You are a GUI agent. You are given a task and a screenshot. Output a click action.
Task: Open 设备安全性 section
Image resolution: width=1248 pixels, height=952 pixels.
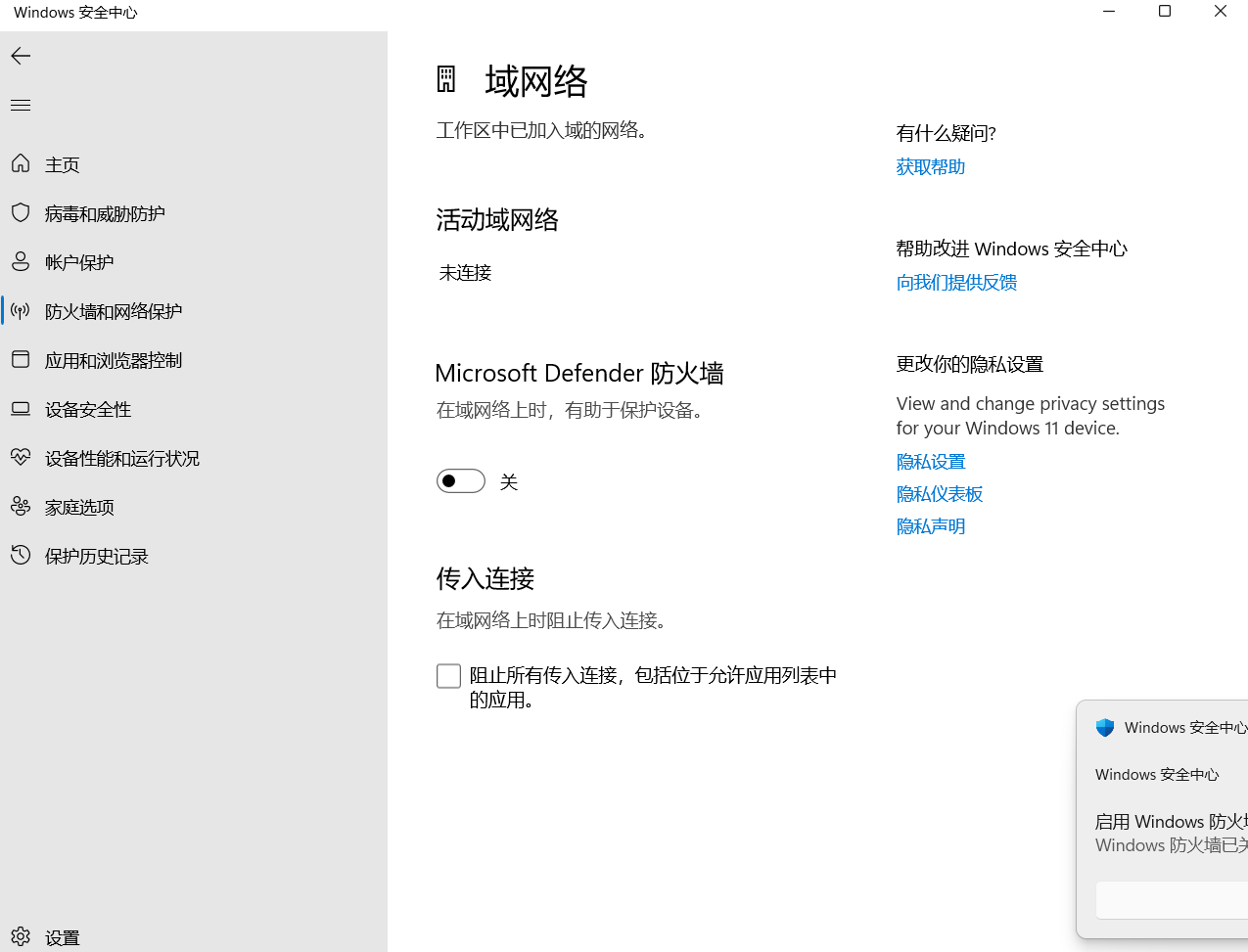pyautogui.click(x=194, y=409)
